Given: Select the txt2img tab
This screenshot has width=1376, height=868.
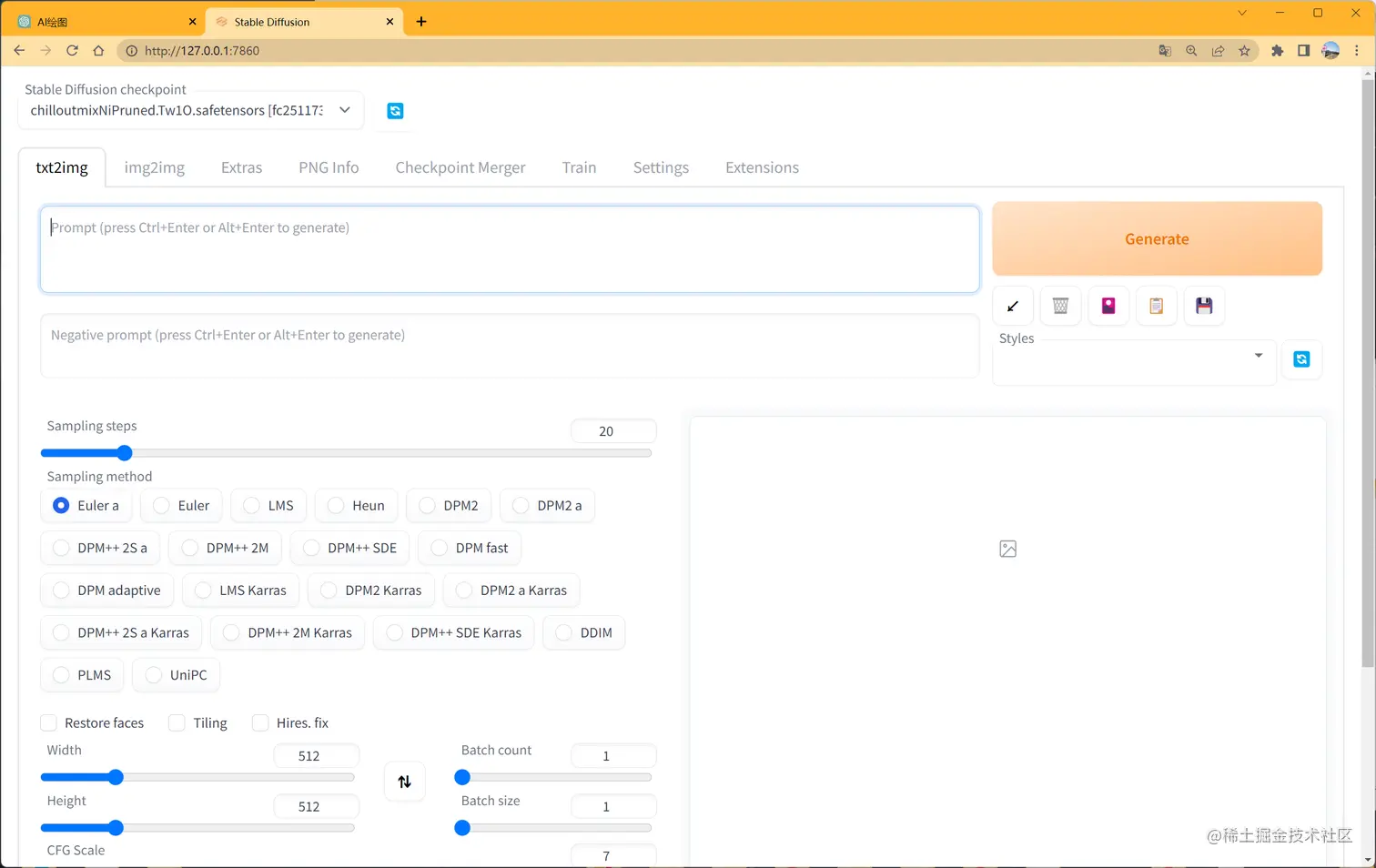Looking at the screenshot, I should tap(62, 167).
